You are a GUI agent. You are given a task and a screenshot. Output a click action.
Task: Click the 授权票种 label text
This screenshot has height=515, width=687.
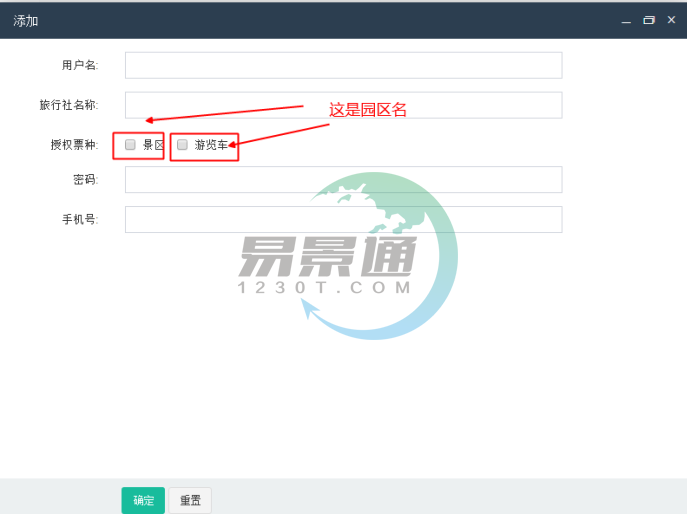(74, 145)
